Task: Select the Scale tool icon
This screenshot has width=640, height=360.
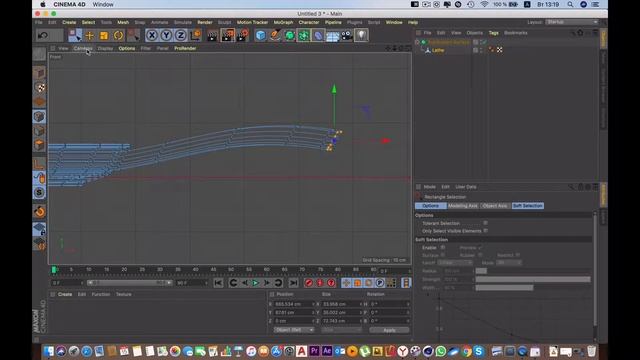Action: click(x=104, y=36)
